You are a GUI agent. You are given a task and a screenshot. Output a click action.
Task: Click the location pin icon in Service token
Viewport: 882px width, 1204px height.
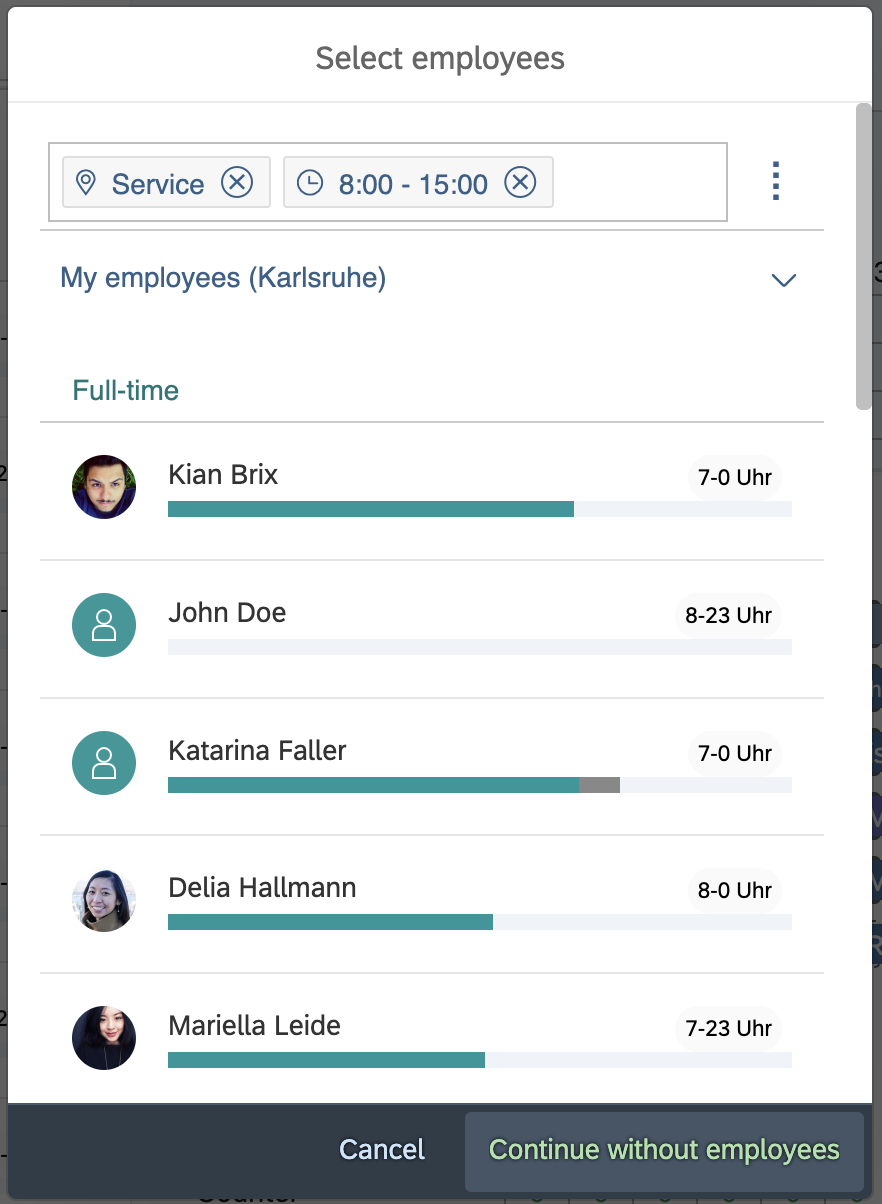(x=86, y=183)
